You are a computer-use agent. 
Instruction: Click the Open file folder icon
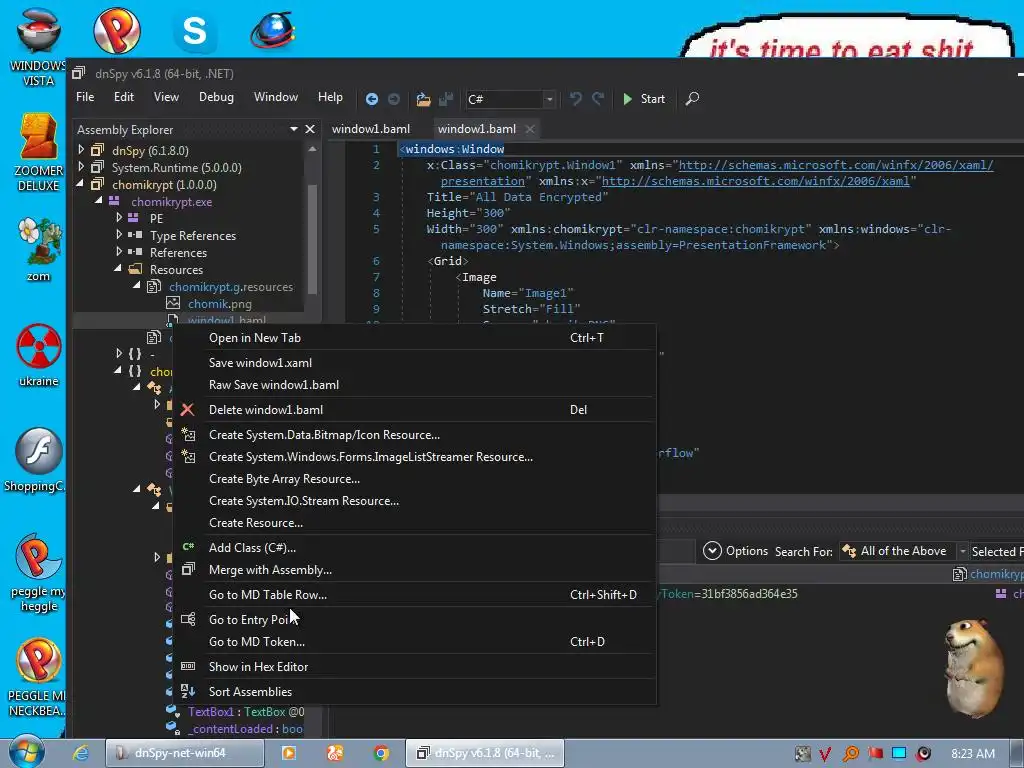coord(423,99)
